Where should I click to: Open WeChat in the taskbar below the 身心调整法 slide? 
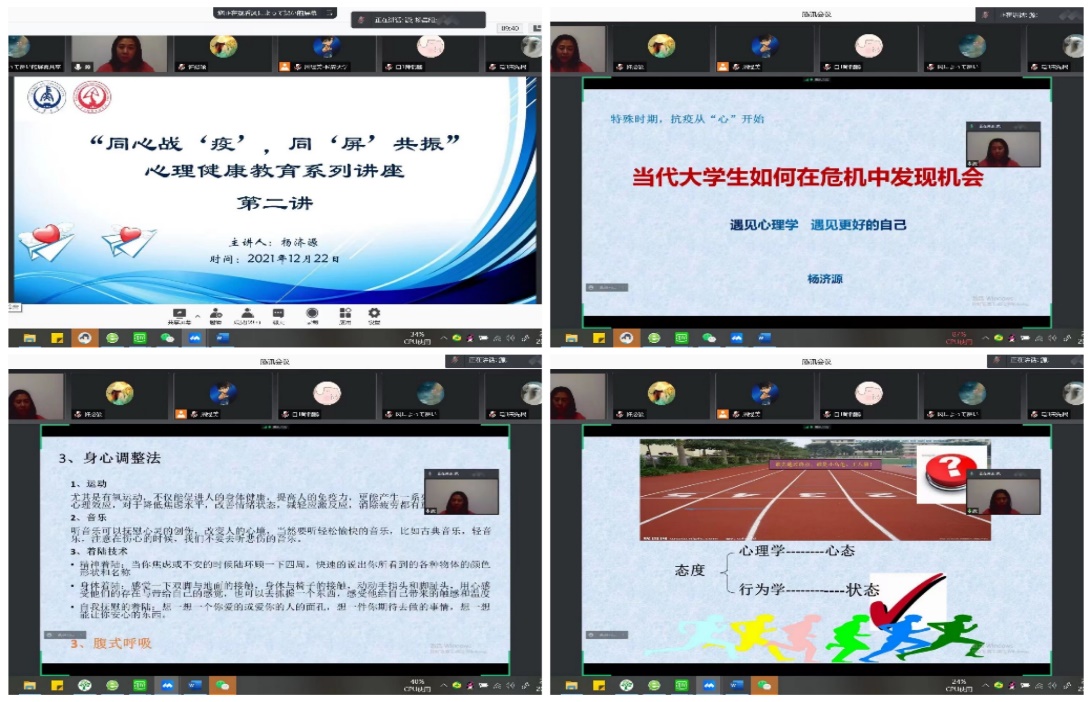tap(222, 686)
